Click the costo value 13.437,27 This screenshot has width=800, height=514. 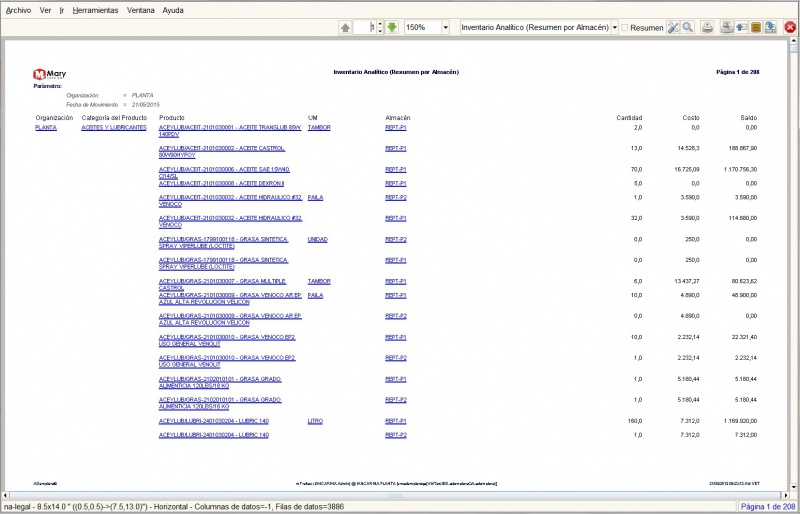687,281
